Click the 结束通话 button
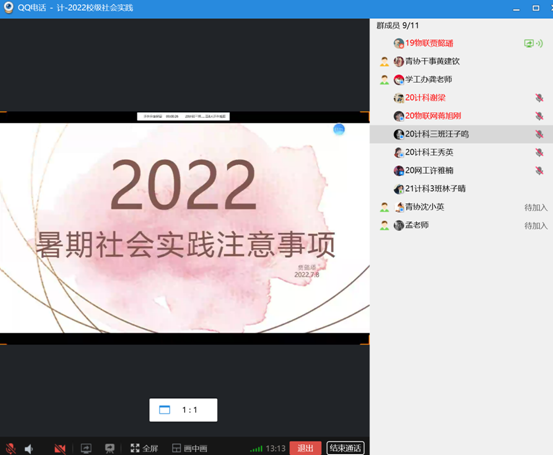The height and width of the screenshot is (455, 553). click(x=345, y=448)
